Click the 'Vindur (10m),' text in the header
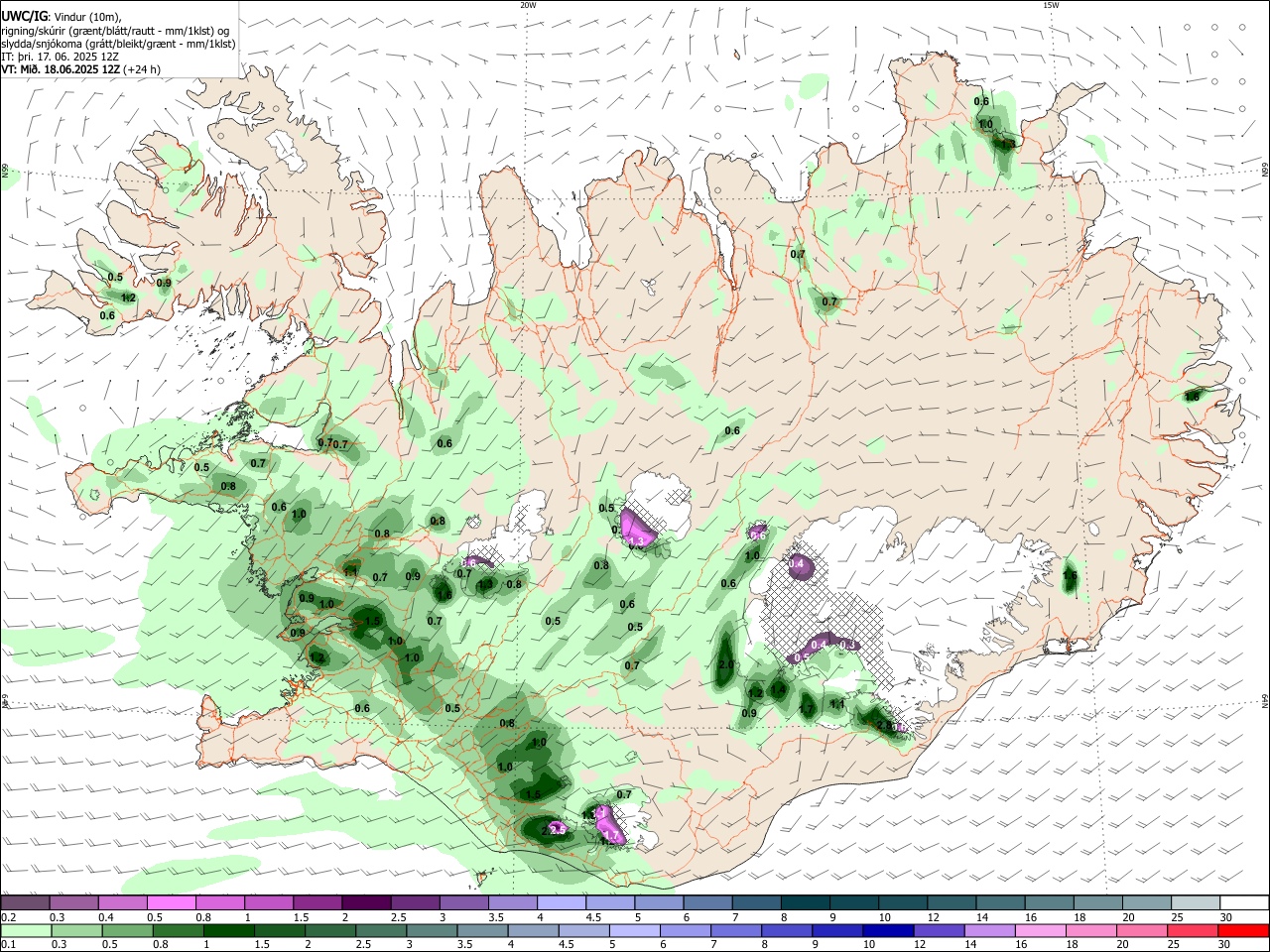This screenshot has height=952, width=1270. point(89,17)
